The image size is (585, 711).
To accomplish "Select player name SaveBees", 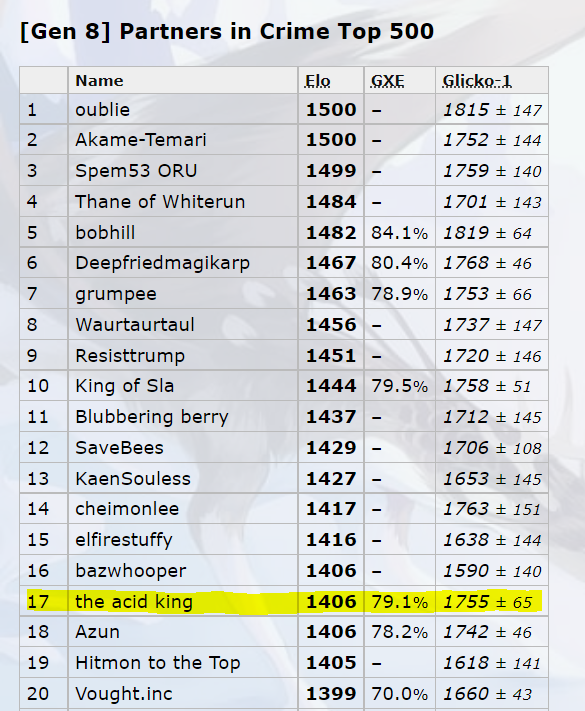I will tap(119, 448).
